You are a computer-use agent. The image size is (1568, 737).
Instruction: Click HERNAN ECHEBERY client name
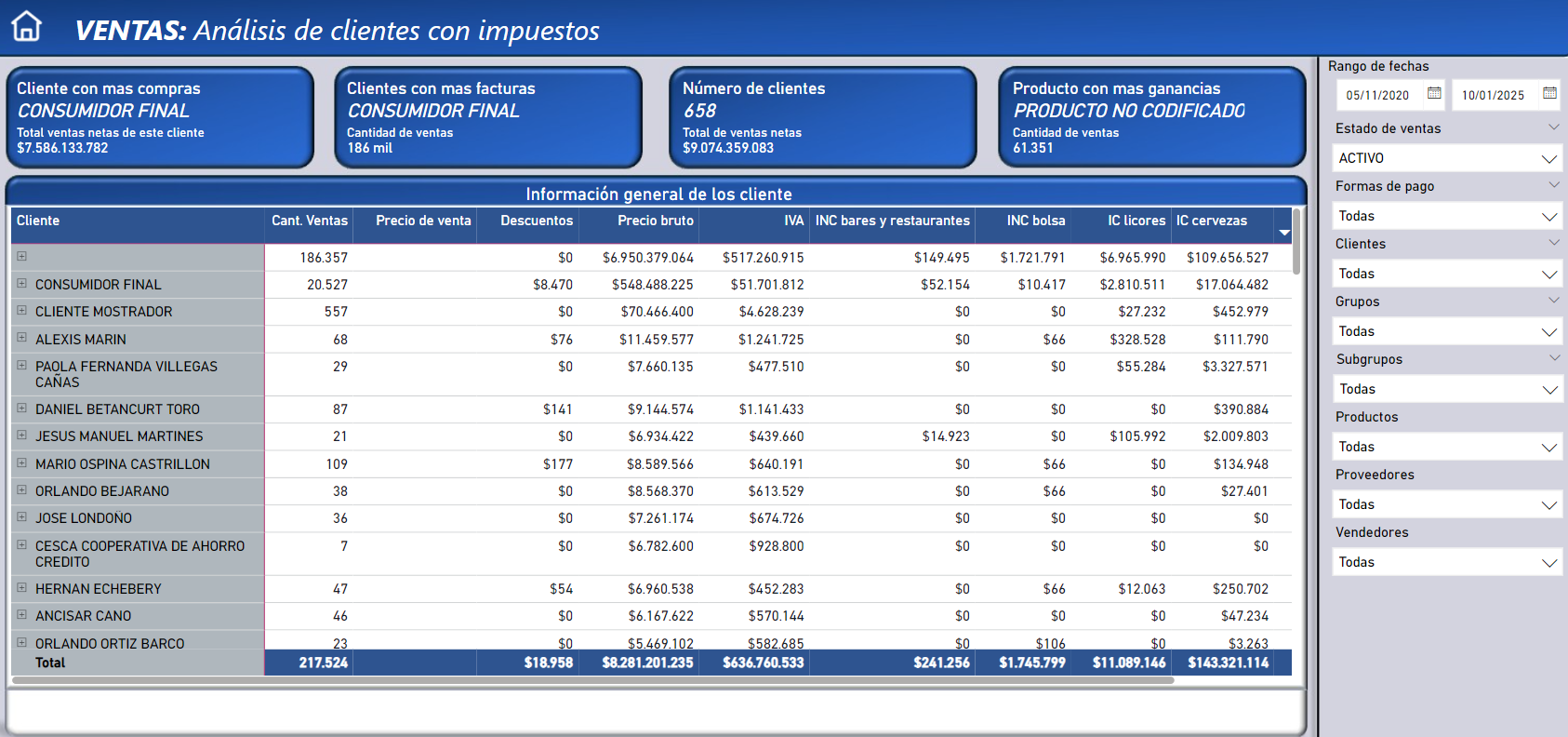click(98, 589)
